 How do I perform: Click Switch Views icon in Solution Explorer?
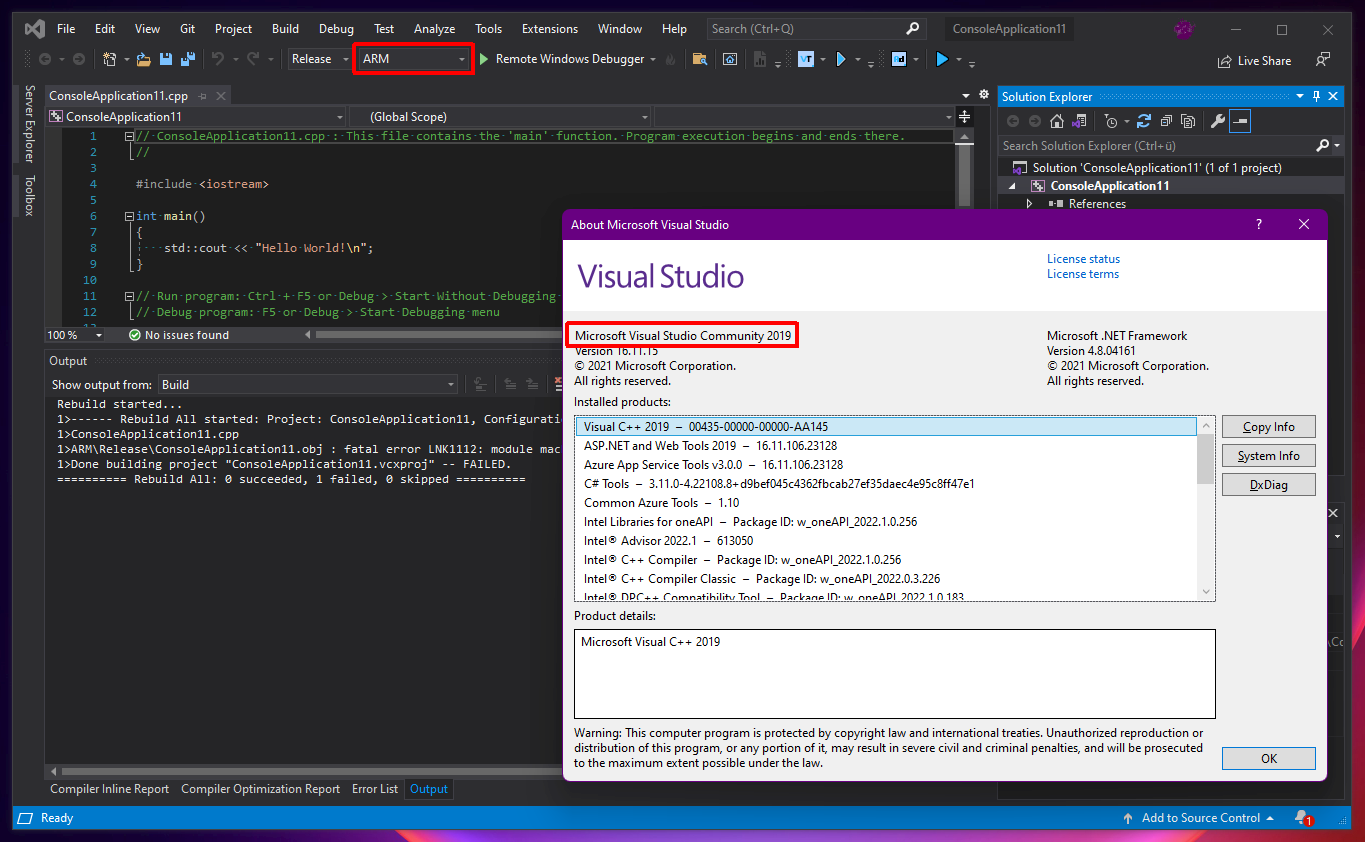(1079, 121)
